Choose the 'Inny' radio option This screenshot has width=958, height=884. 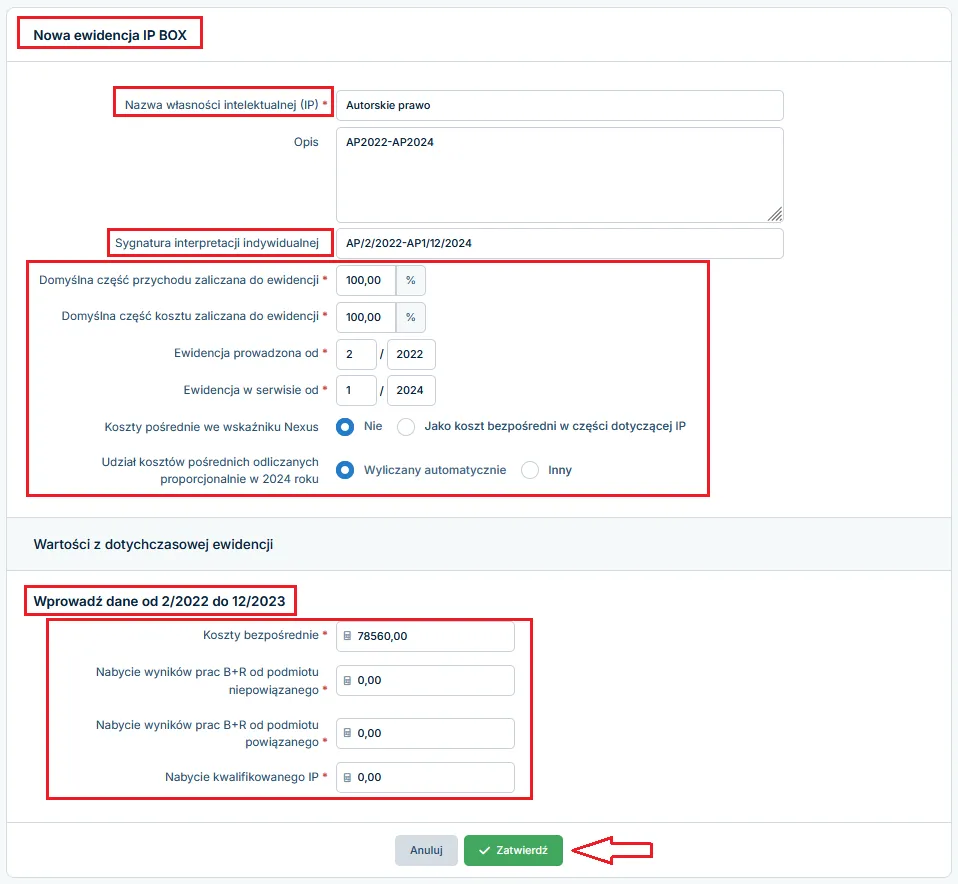pyautogui.click(x=530, y=470)
